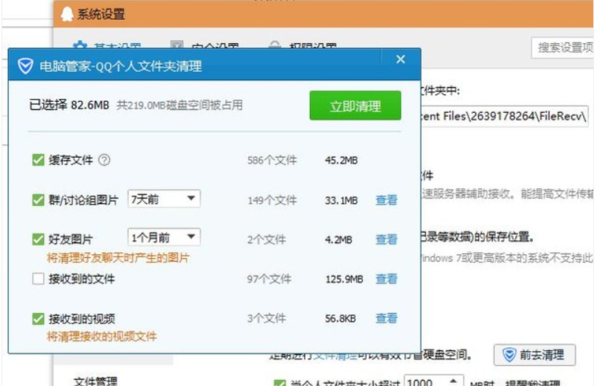Uncheck the 缓存文件 checkbox
The image size is (600, 386).
click(x=38, y=160)
